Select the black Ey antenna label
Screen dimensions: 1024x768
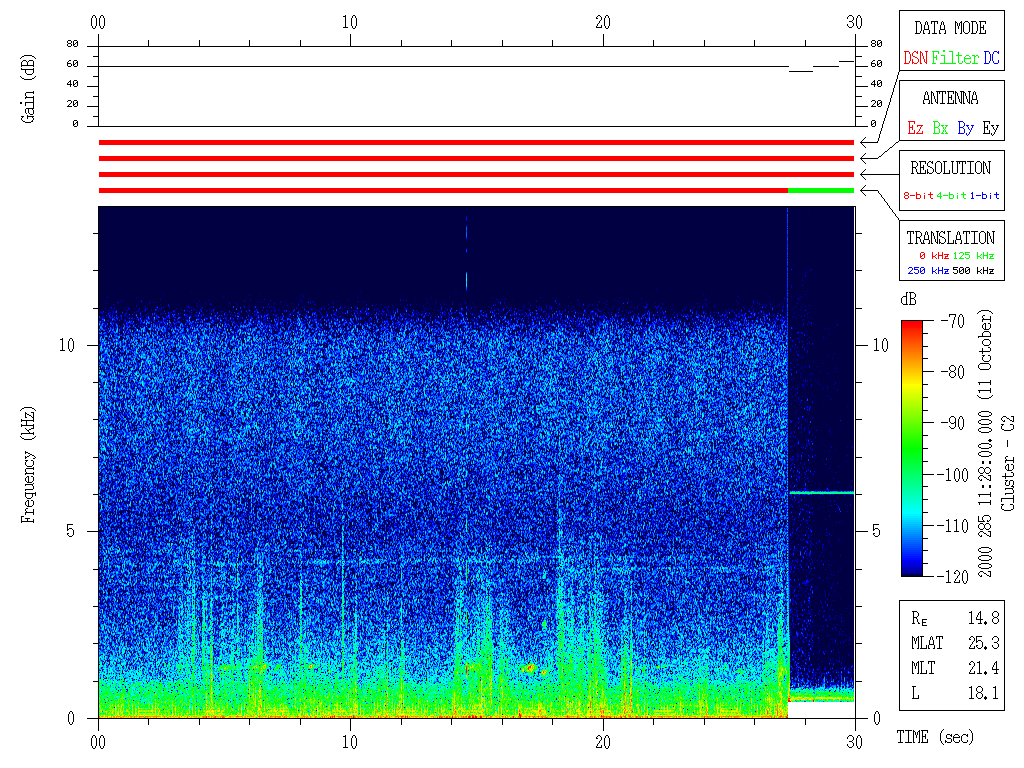[990, 129]
